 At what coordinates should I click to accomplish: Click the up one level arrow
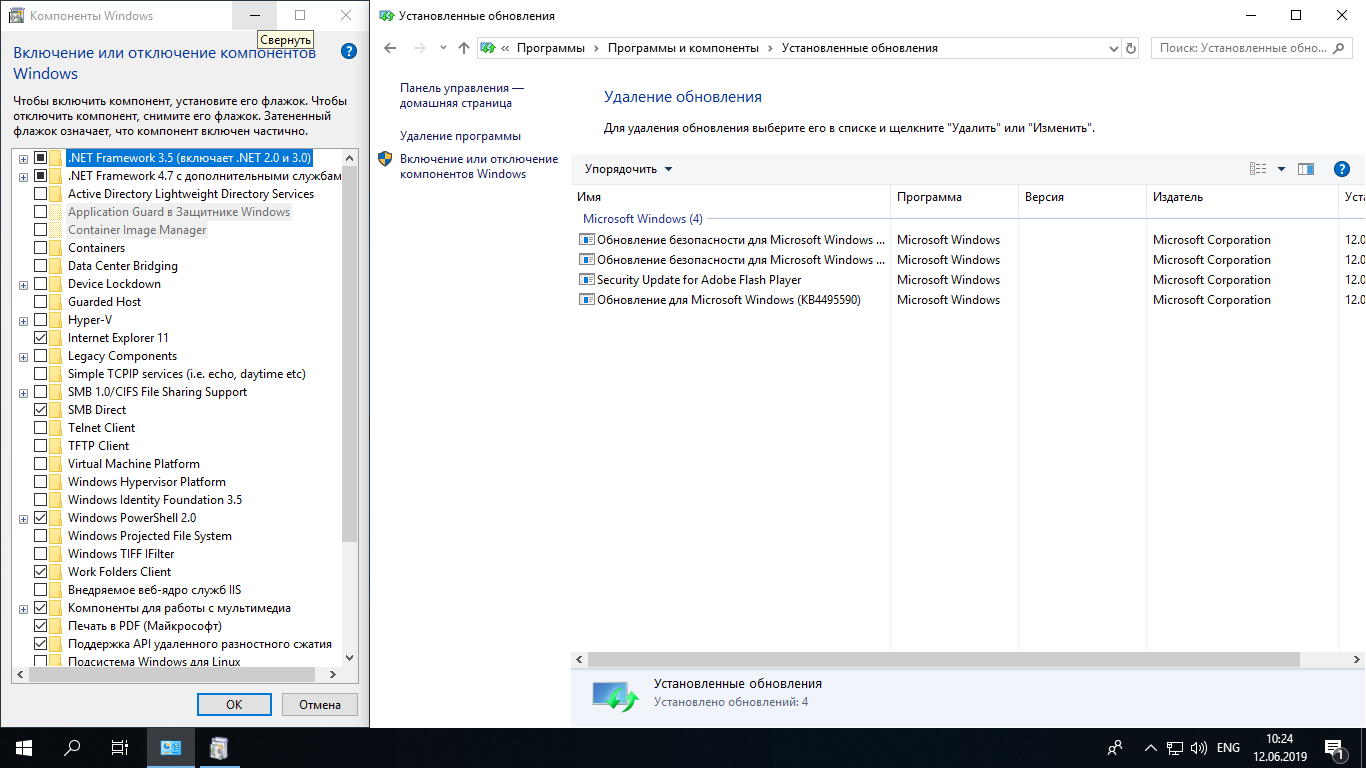(463, 48)
